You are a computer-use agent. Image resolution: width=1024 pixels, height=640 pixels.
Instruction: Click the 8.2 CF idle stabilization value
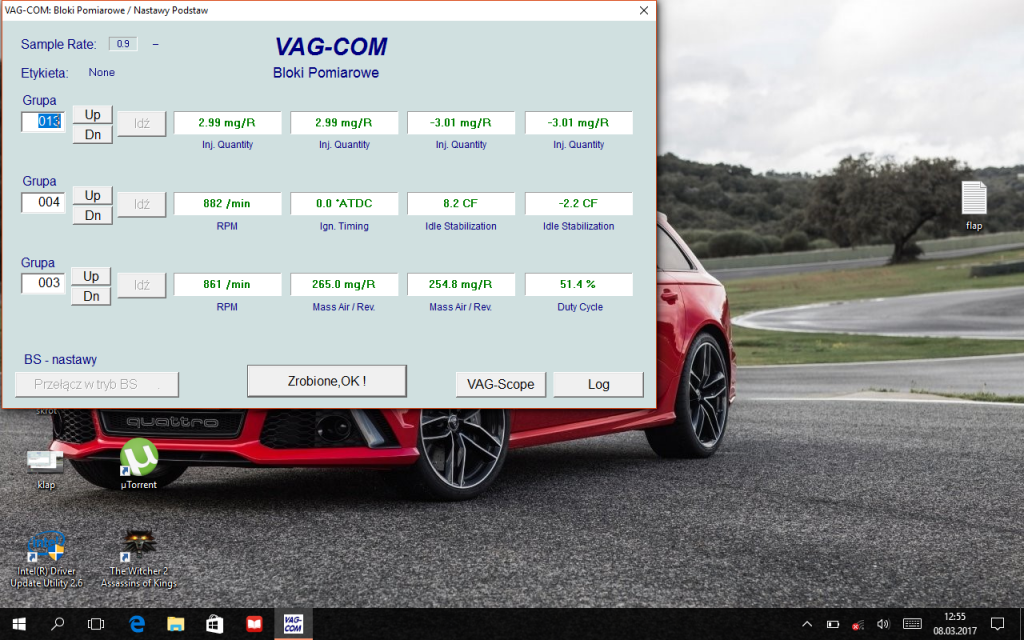(460, 203)
